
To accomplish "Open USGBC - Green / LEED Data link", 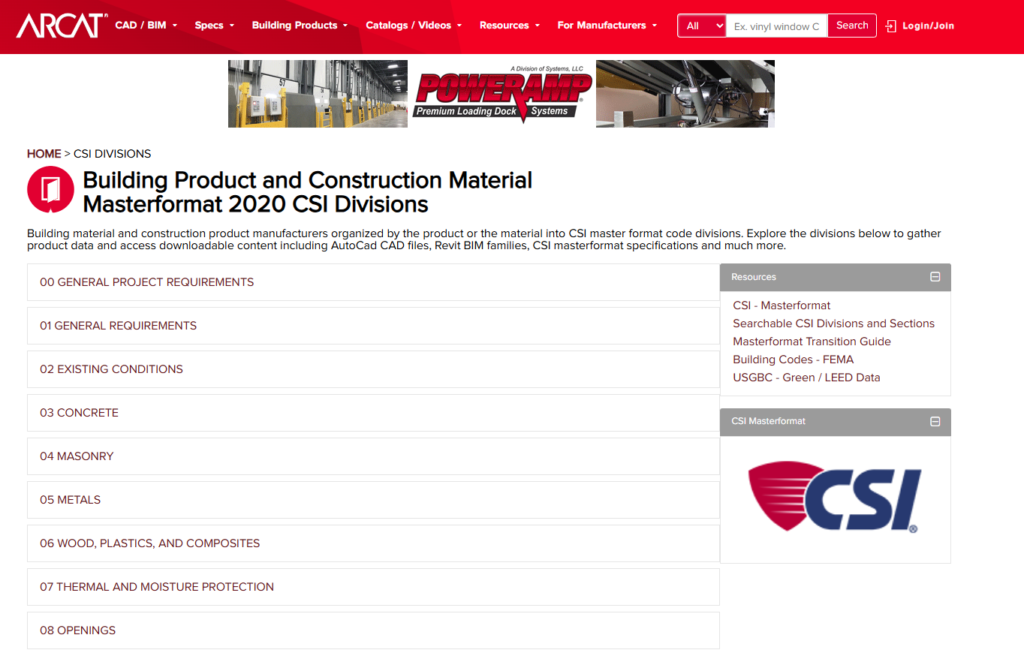I will pyautogui.click(x=806, y=377).
